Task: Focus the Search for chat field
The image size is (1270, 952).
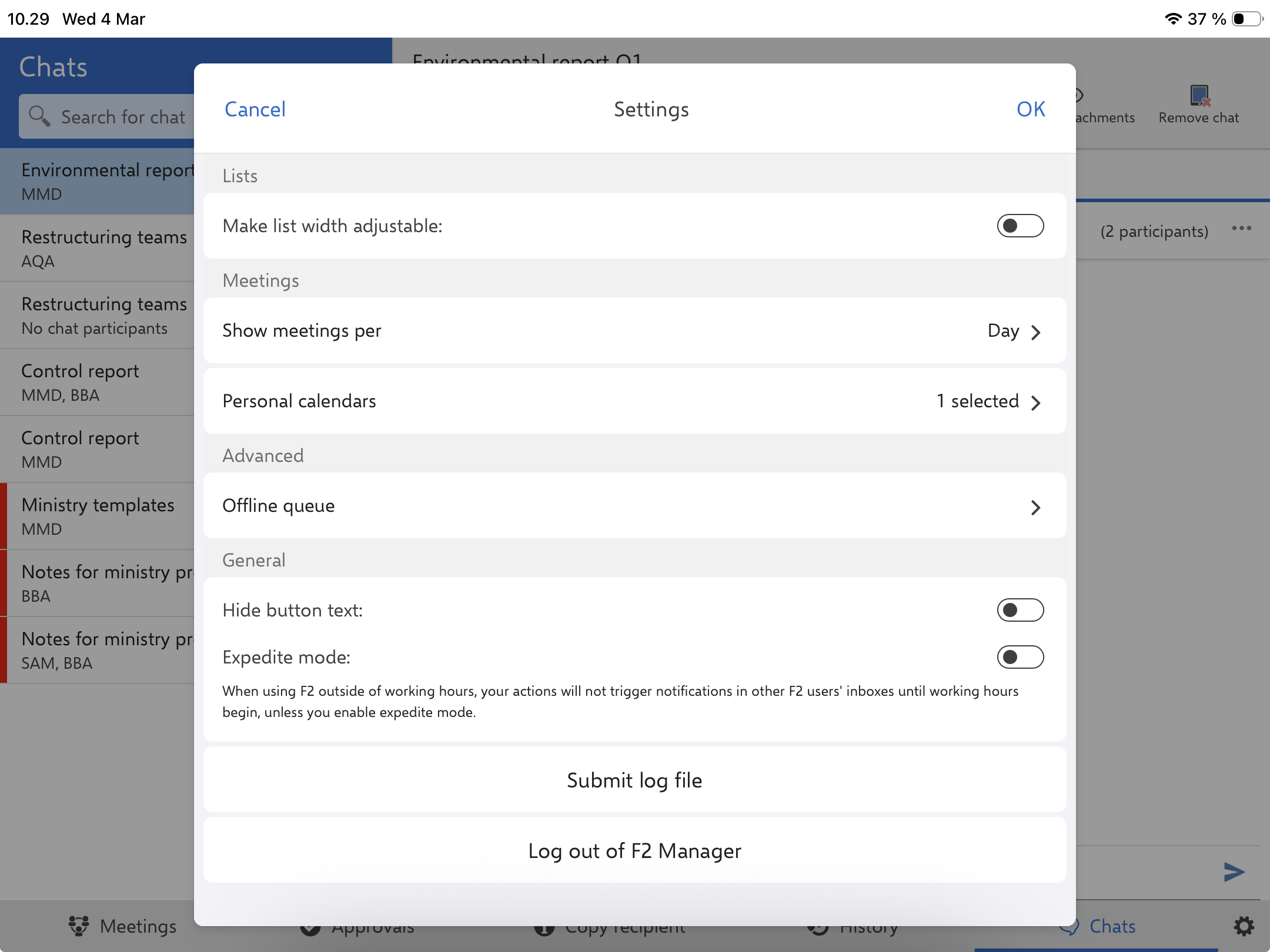Action: 107,116
